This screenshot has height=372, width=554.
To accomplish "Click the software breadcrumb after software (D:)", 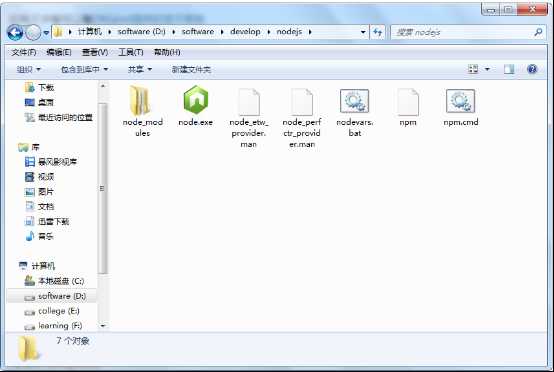I will coord(198,32).
